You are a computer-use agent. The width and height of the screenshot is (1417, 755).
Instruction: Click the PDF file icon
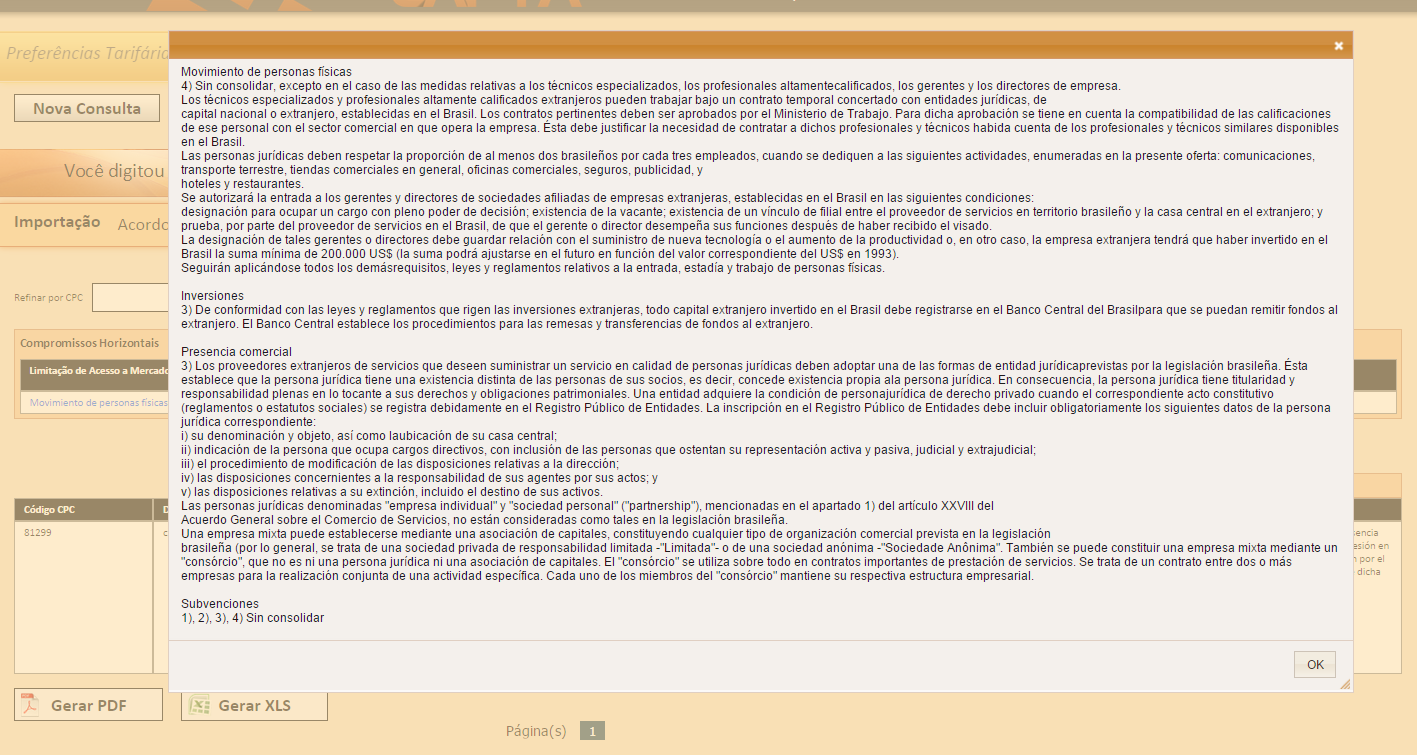[31, 705]
